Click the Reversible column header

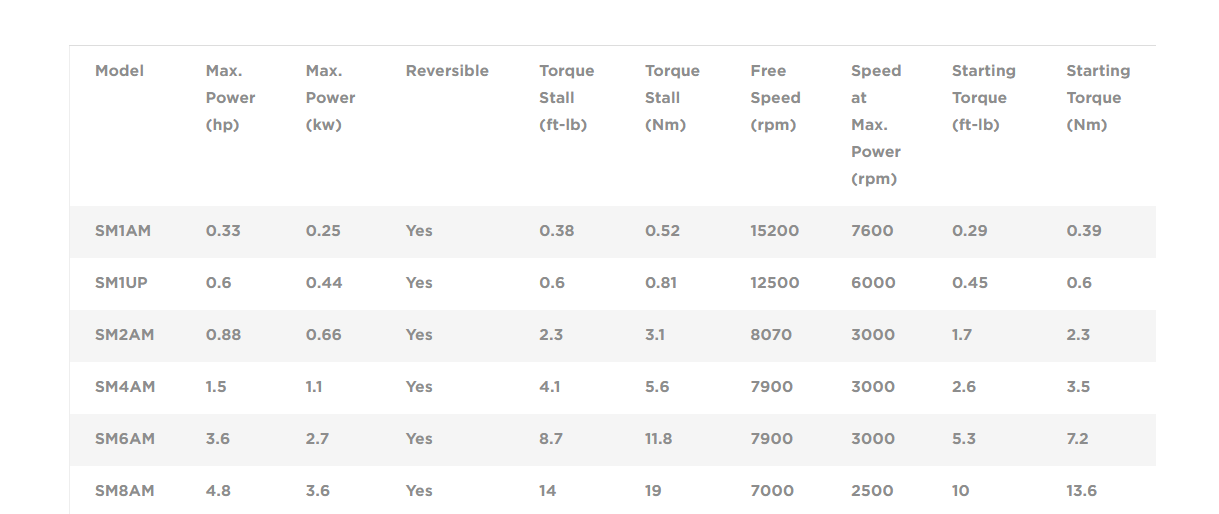447,71
